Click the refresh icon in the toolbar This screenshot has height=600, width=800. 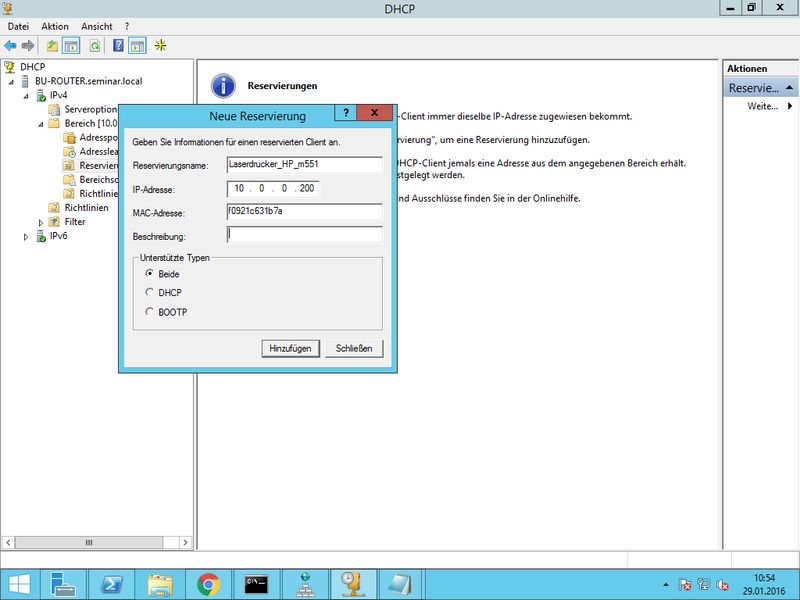point(95,46)
